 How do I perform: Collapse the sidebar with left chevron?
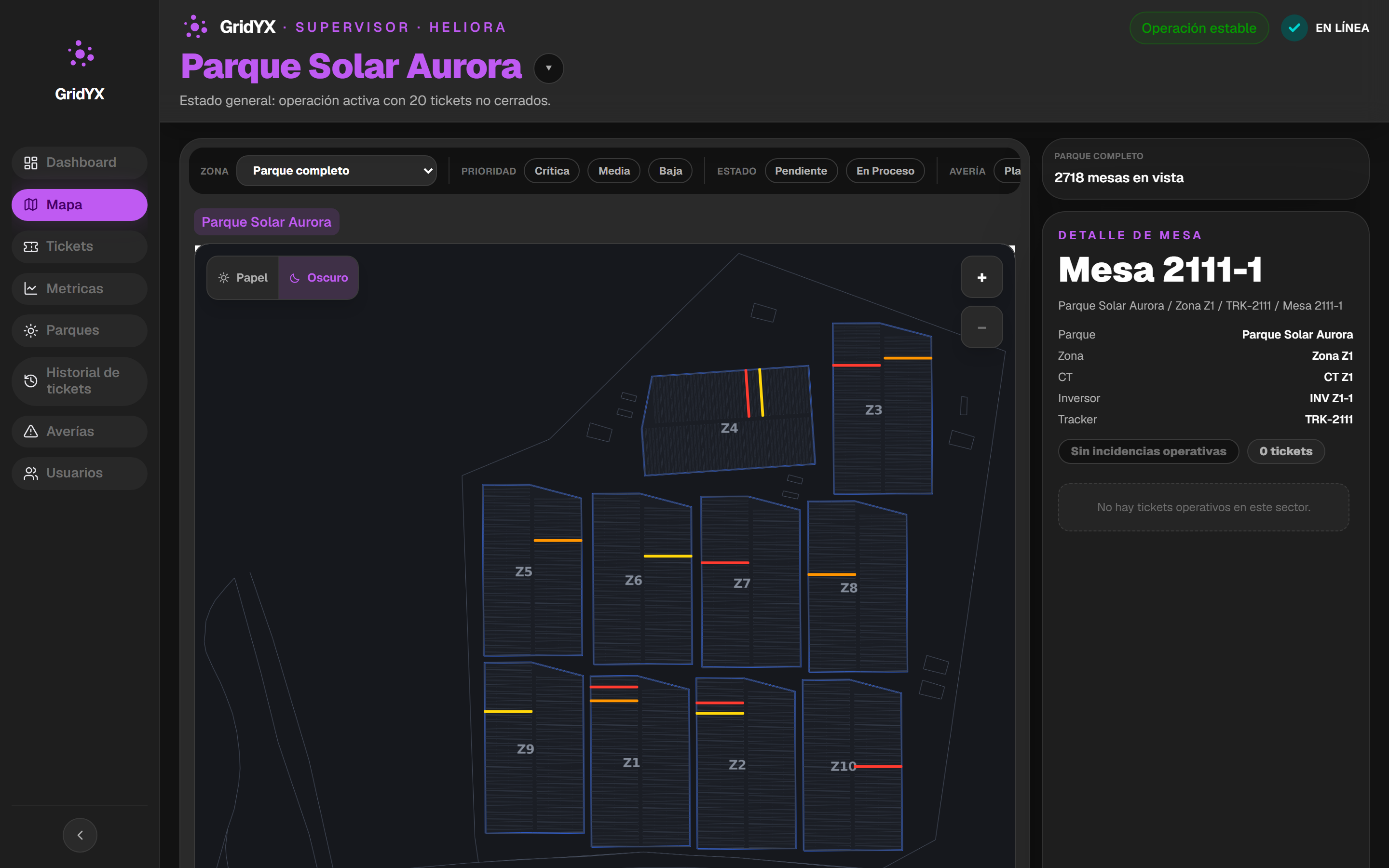point(80,835)
